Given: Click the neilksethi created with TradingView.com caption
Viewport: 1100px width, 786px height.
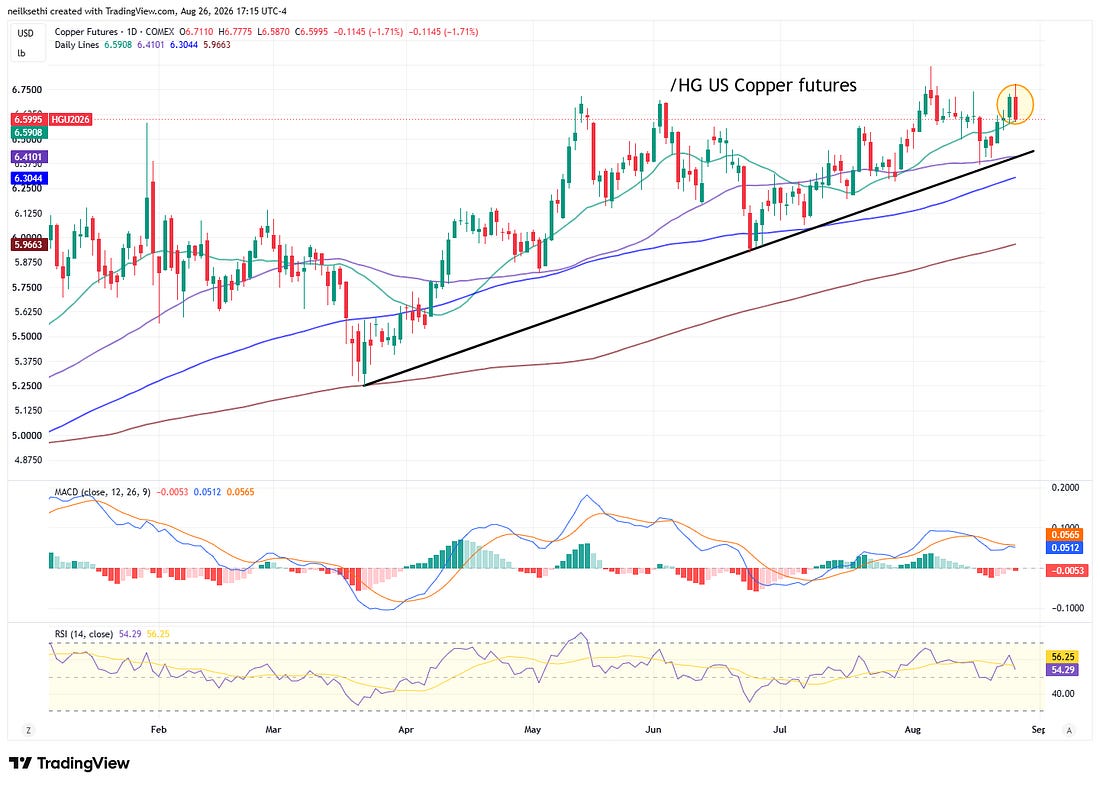Looking at the screenshot, I should coord(147,11).
